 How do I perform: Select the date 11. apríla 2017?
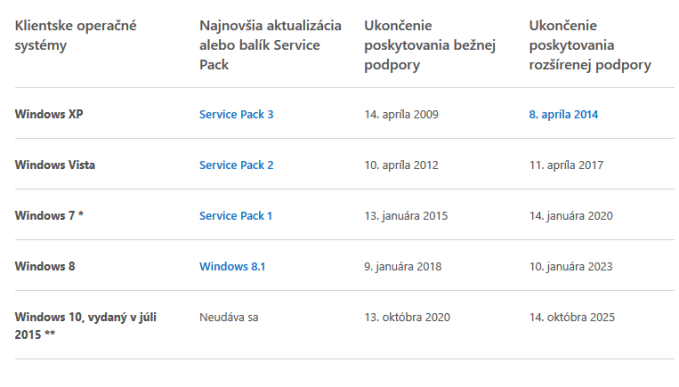[x=566, y=165]
